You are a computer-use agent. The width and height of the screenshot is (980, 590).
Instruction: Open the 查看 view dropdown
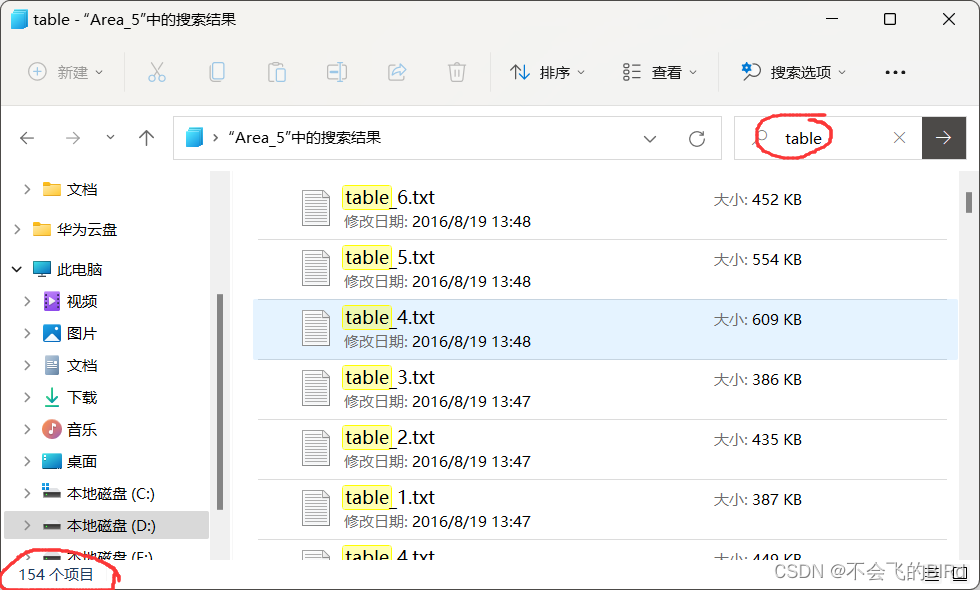click(x=659, y=72)
